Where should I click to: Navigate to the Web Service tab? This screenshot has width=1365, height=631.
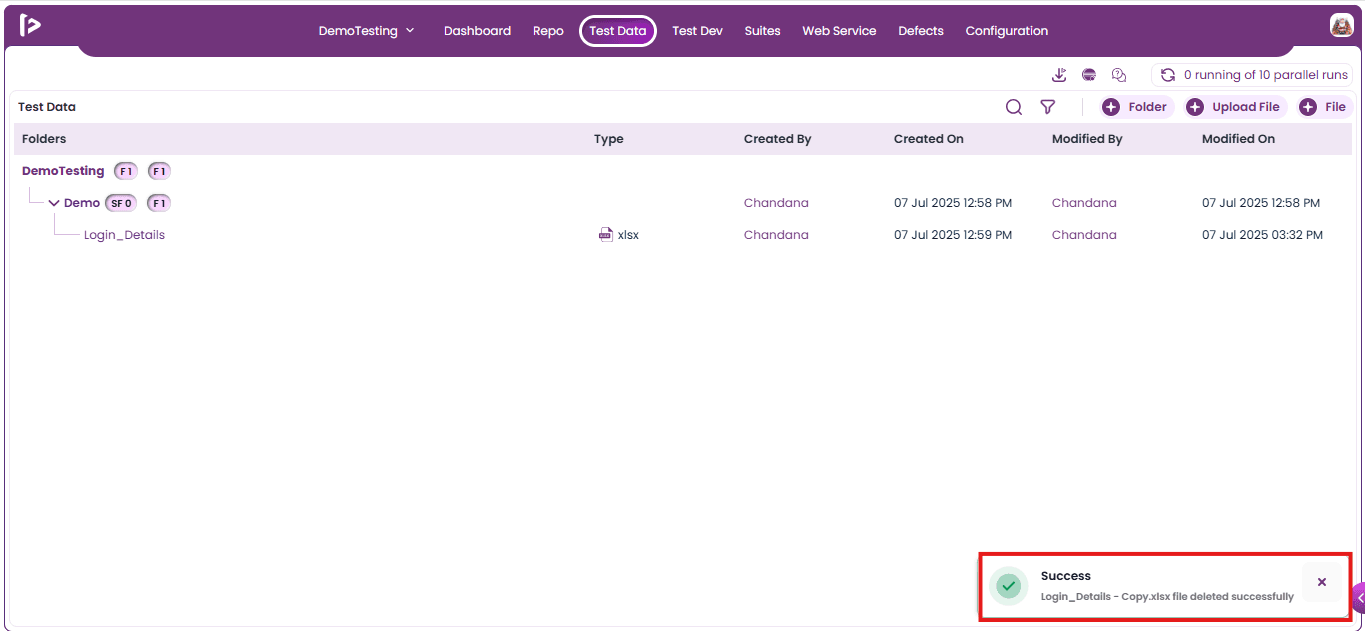[x=839, y=31]
